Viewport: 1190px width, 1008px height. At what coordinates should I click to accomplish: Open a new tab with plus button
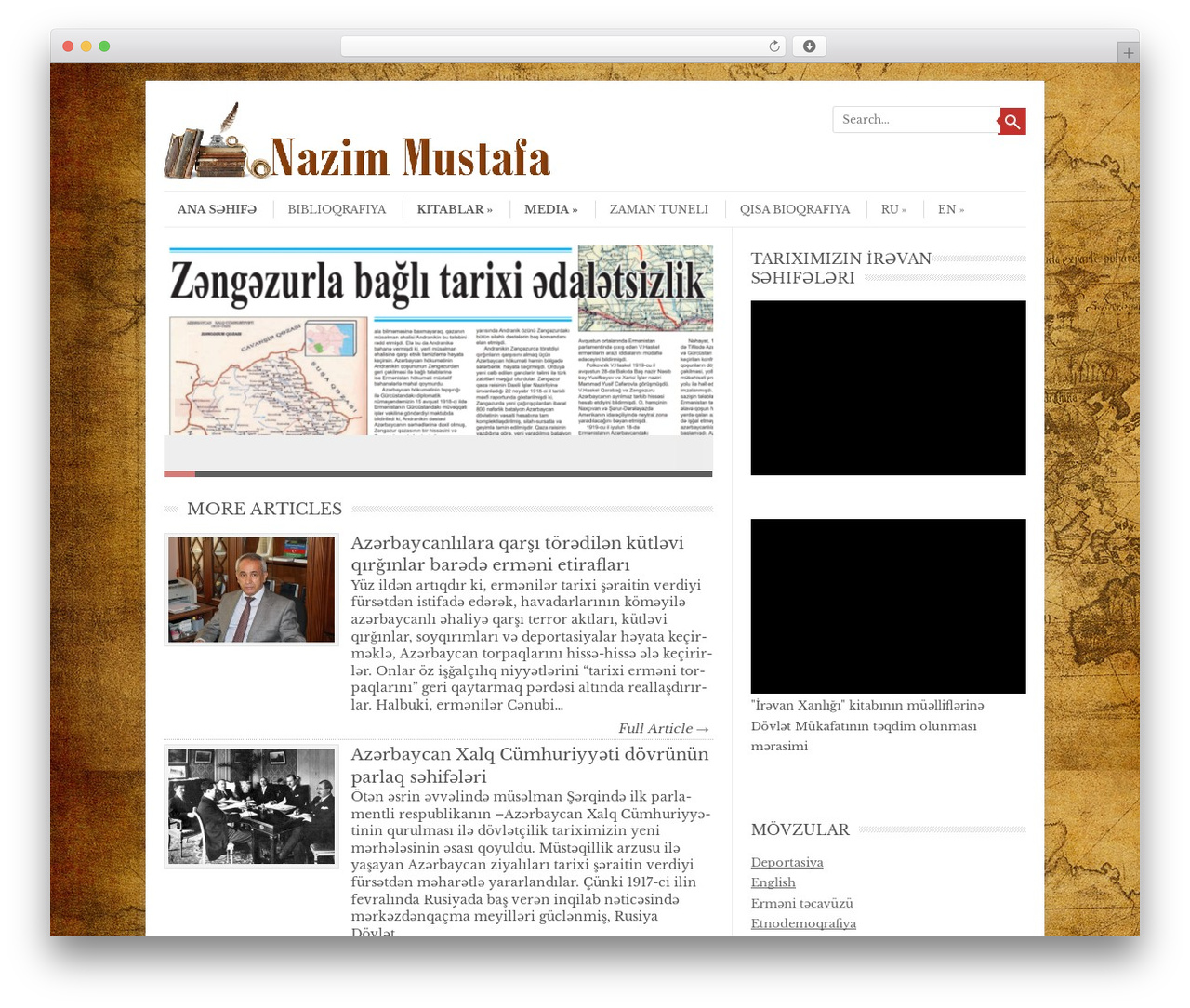tap(1128, 53)
